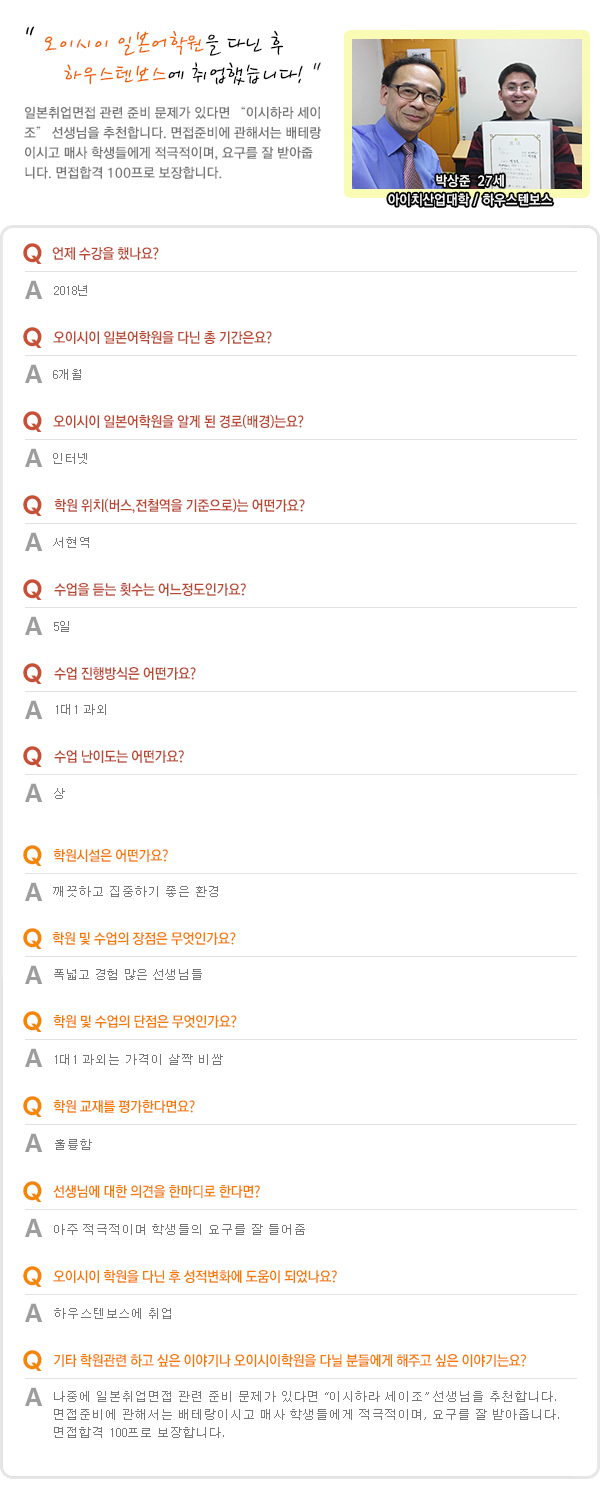Click the Q icon beside "수업 진행방식은 어떤가요?"
Viewport: 600px width, 1490px height.
coord(32,673)
